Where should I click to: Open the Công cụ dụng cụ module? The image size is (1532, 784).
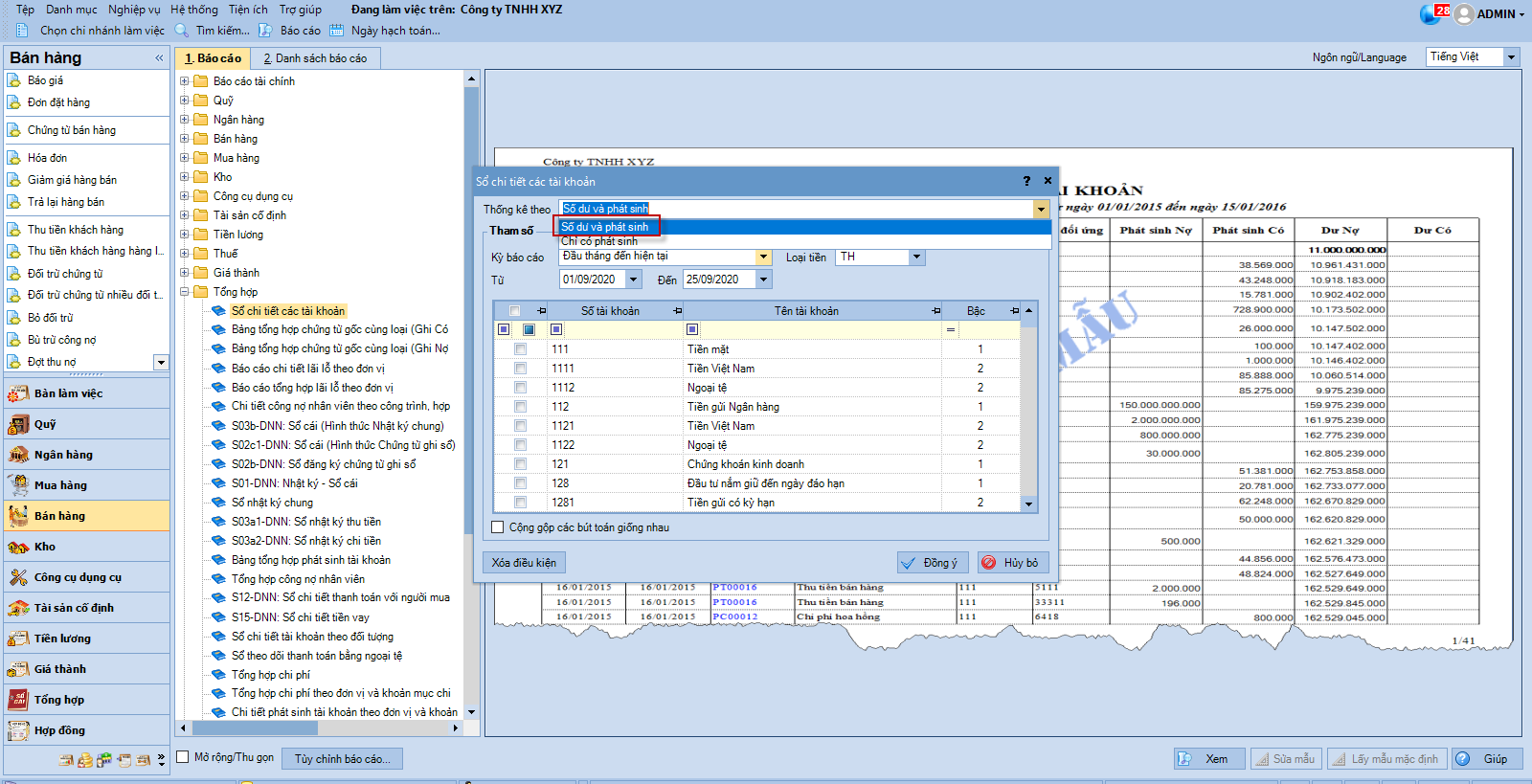[86, 577]
